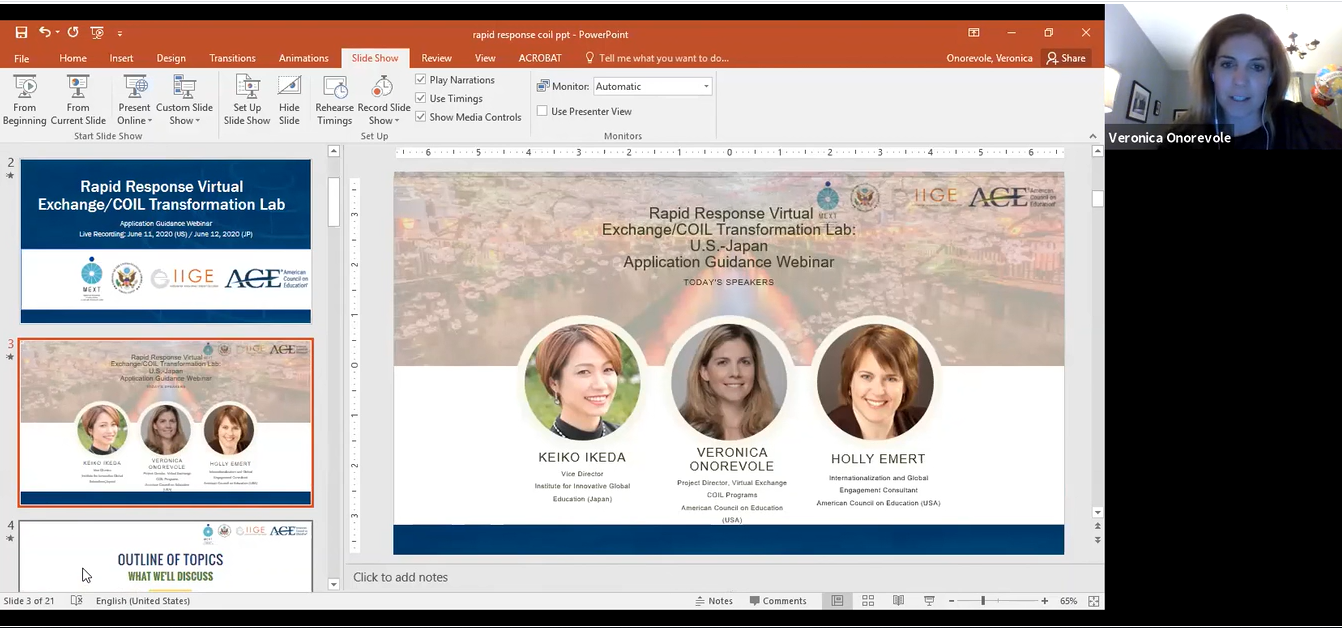This screenshot has width=1342, height=628.
Task: Click Start From Beginning quick access icon
Action: coord(98,33)
